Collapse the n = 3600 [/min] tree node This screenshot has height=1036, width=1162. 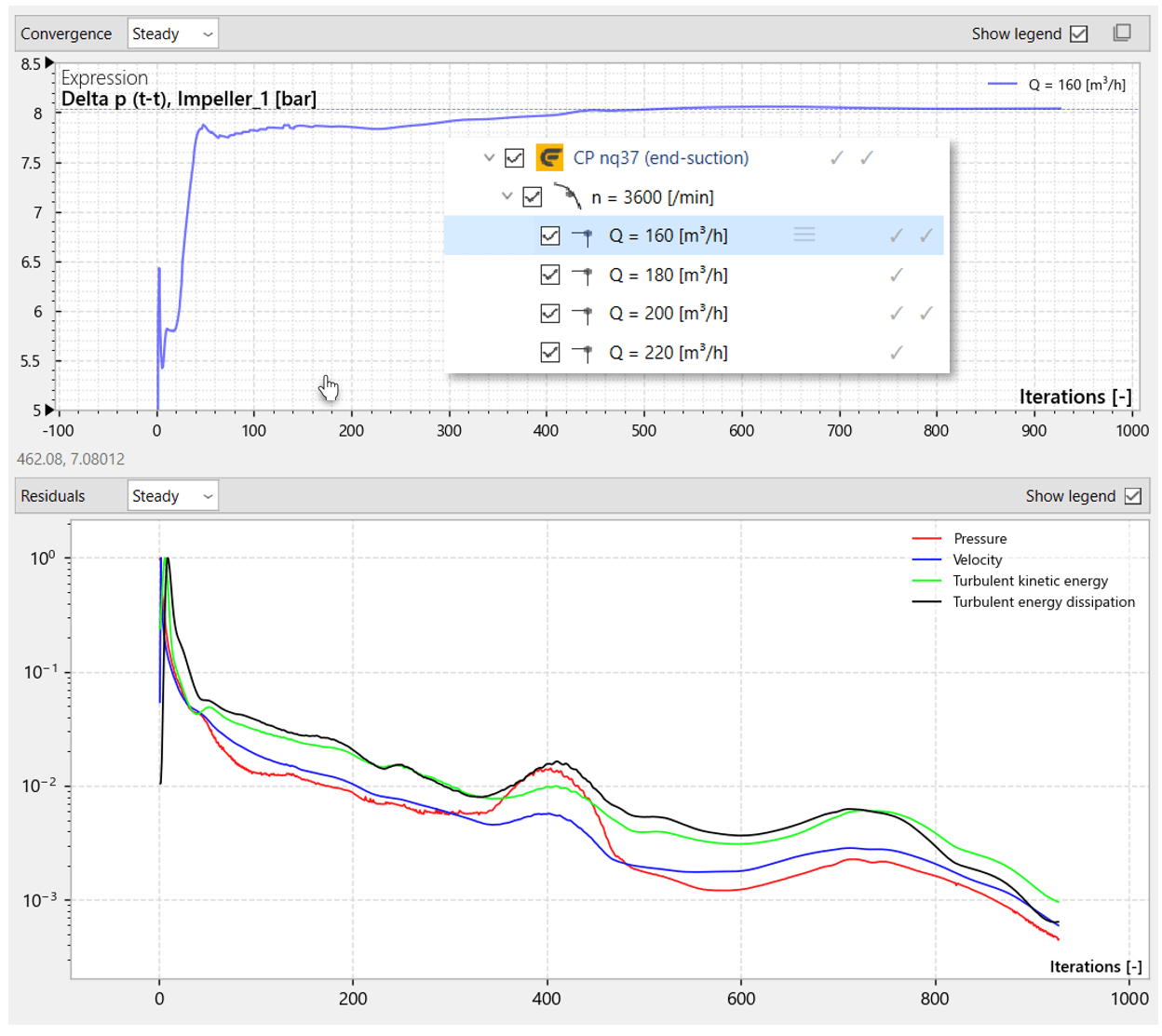click(507, 196)
